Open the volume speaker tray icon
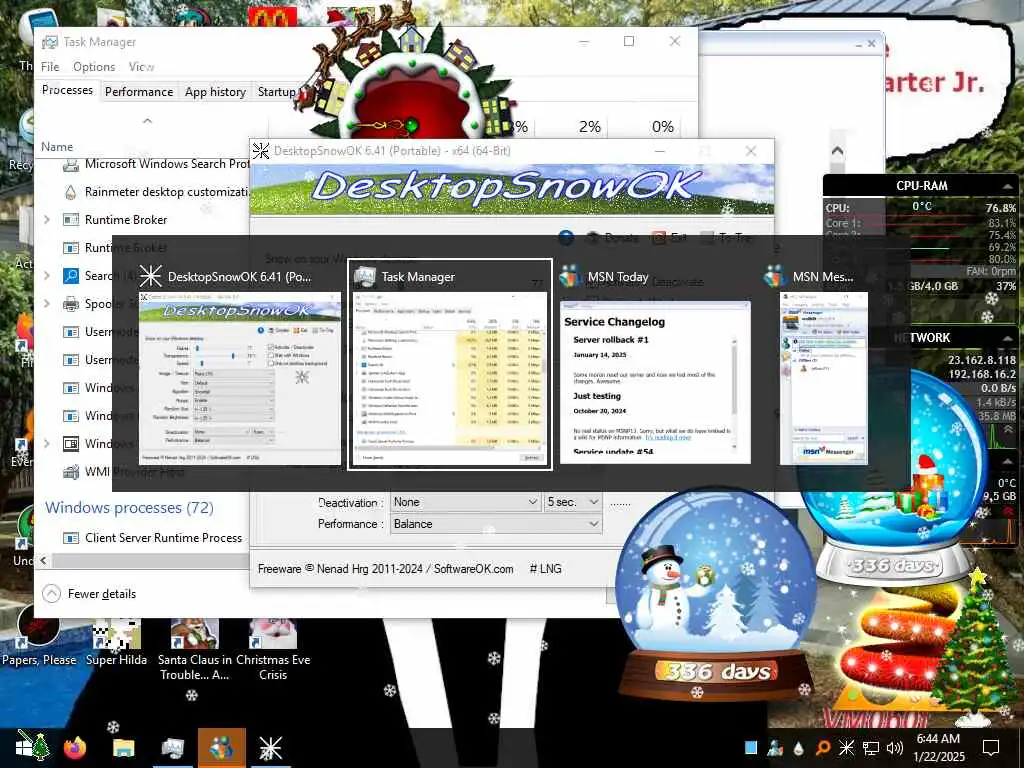Viewport: 1024px width, 768px height. click(895, 748)
